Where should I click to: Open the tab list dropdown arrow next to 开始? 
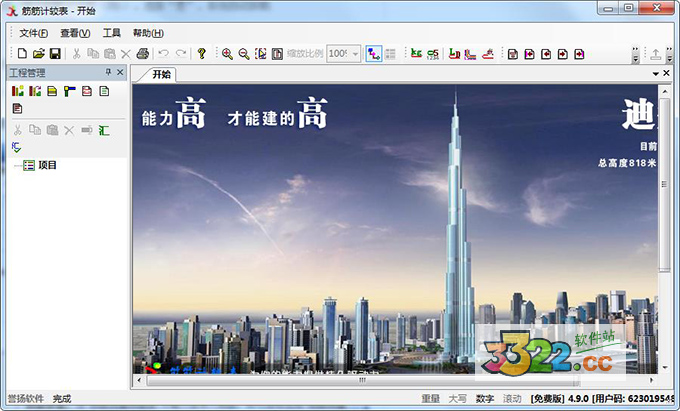click(x=656, y=74)
